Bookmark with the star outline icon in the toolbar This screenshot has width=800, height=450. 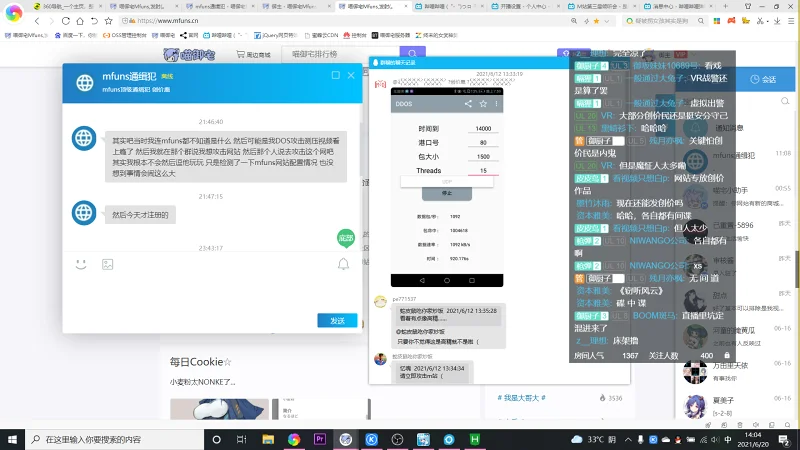pyautogui.click(x=109, y=21)
